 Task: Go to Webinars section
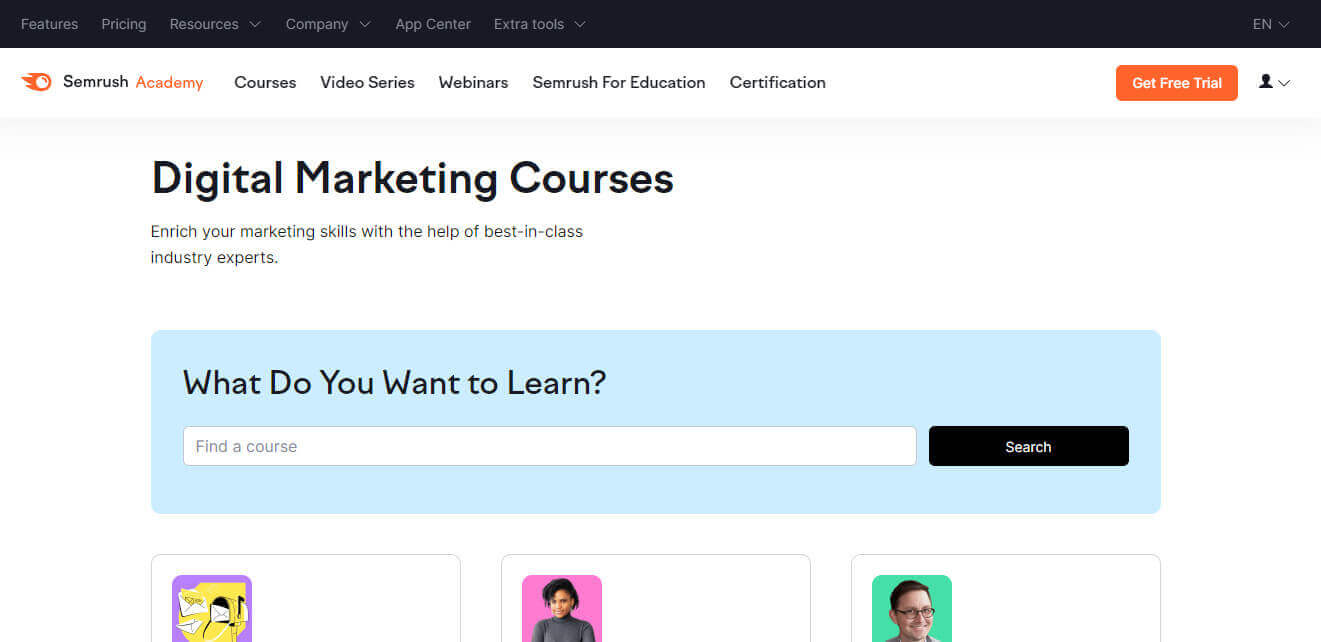coord(473,82)
